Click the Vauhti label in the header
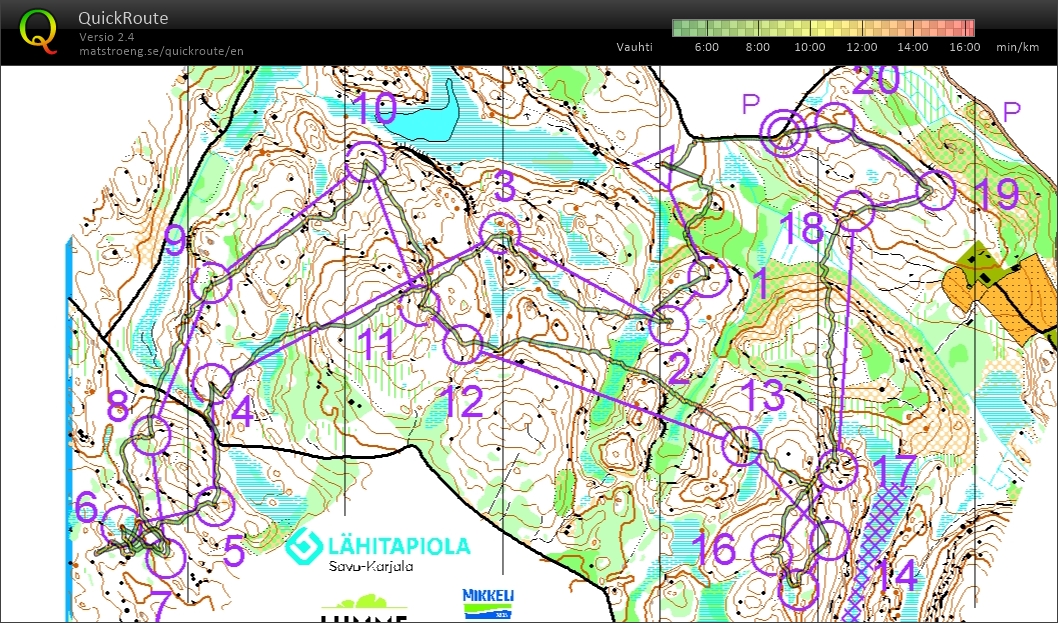This screenshot has width=1058, height=623. (x=634, y=46)
